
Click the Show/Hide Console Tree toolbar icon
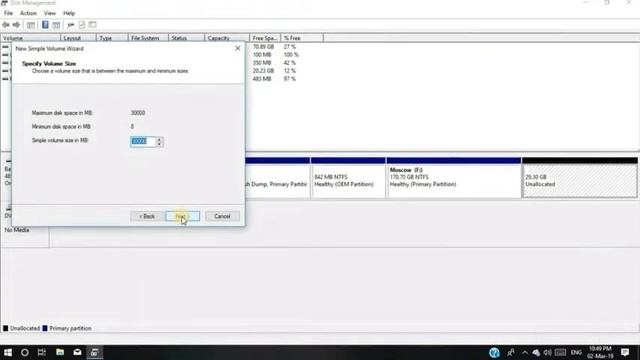(31, 25)
